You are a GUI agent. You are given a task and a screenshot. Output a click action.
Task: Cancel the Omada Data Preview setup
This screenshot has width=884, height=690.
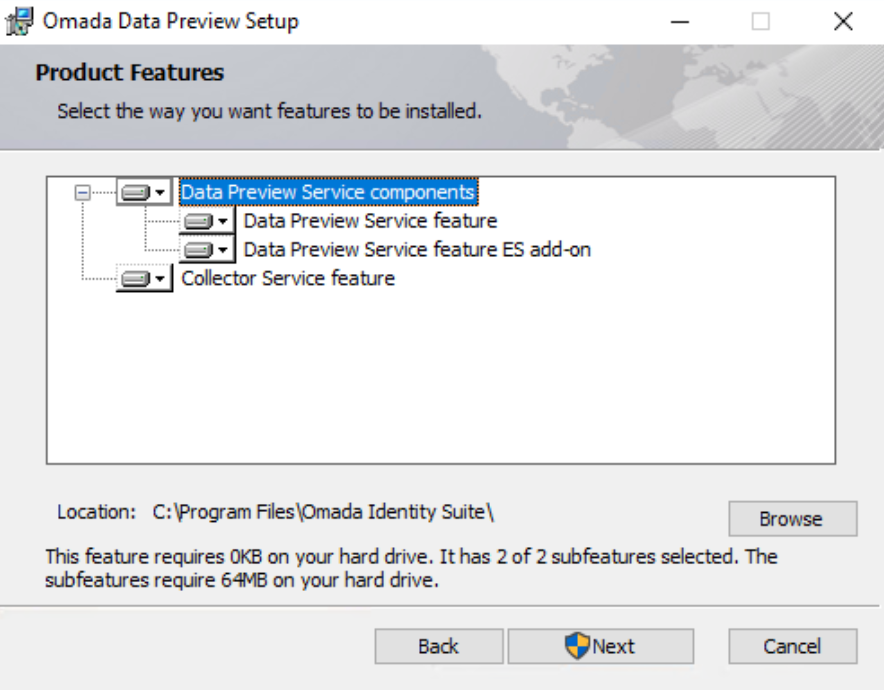click(x=793, y=646)
